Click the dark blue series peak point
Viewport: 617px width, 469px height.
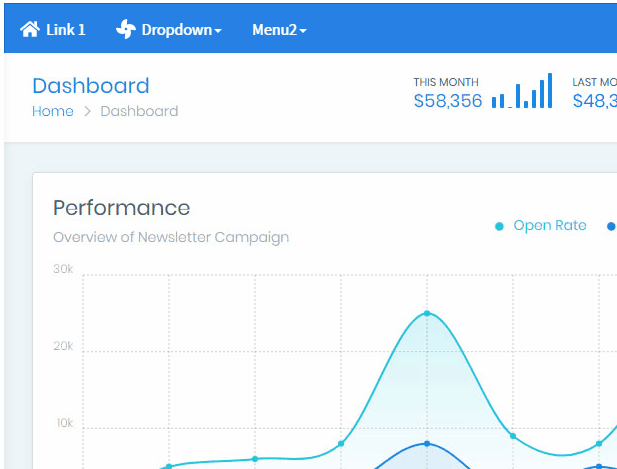click(x=427, y=444)
